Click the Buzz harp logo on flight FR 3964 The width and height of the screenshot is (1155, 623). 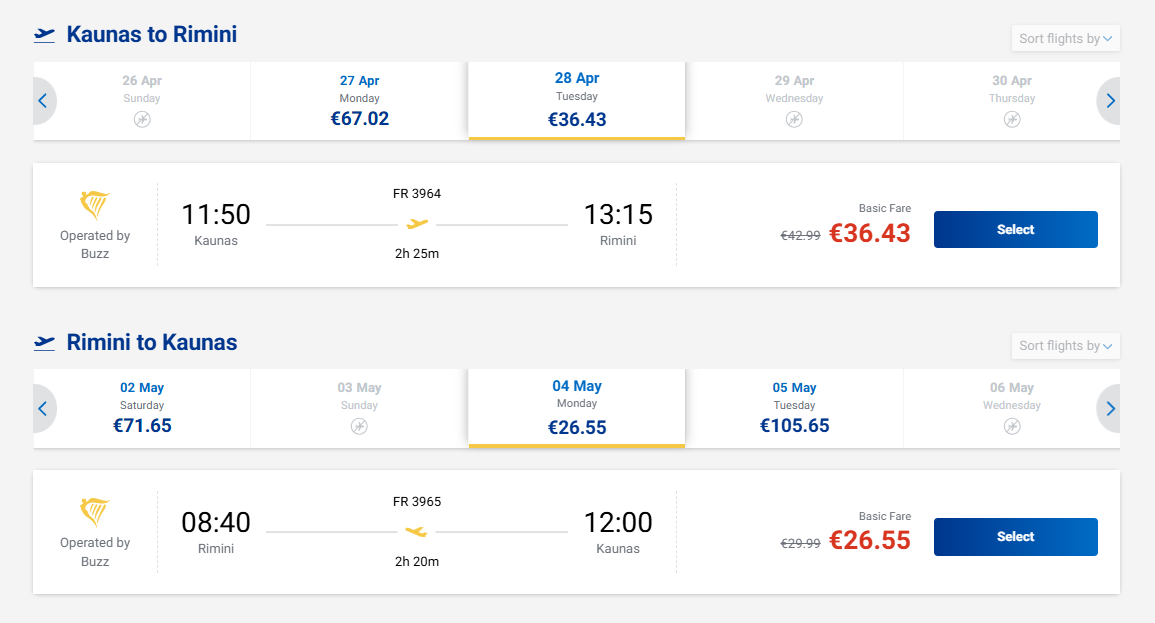pyautogui.click(x=95, y=206)
